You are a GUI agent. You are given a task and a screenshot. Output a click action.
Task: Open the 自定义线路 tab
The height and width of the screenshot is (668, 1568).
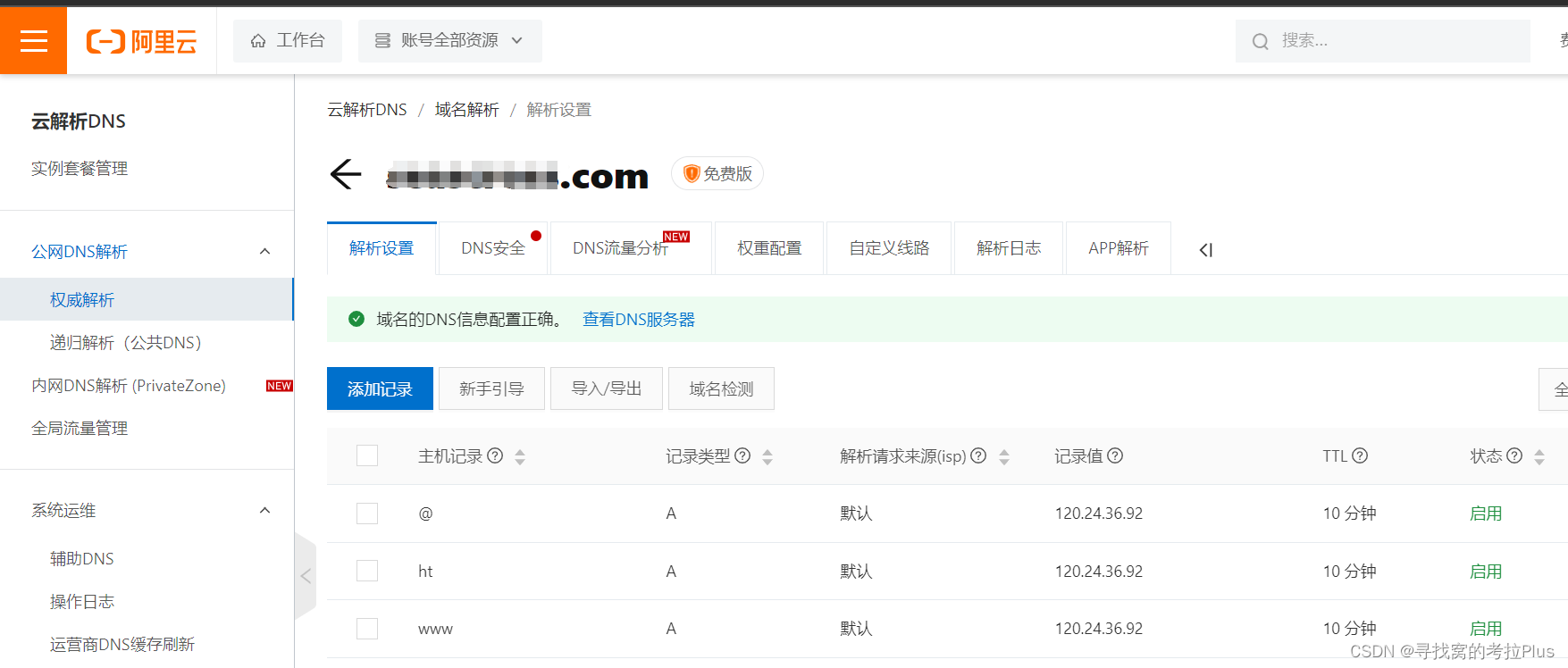coord(889,248)
